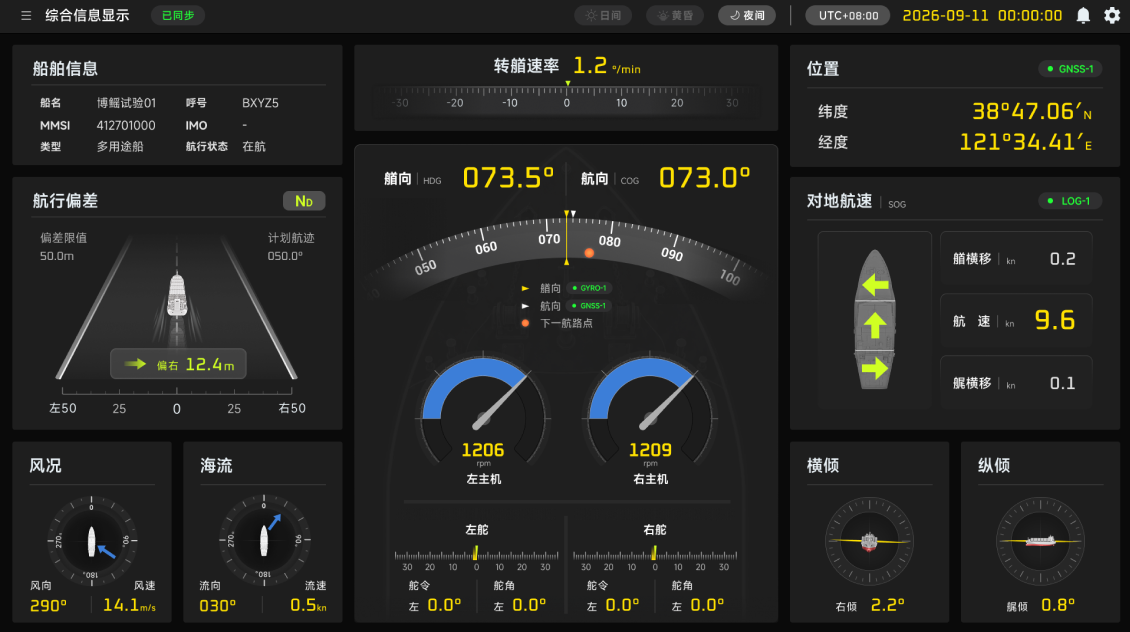The image size is (1130, 632).
Task: Select the GNSS-1 course source tag under compass
Action: point(589,306)
